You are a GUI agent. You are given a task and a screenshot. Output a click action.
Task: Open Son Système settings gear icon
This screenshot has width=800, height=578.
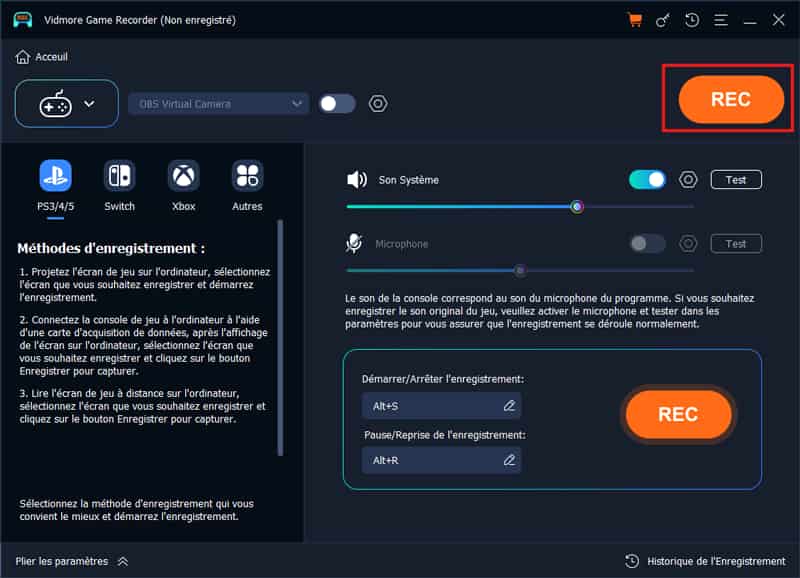coord(688,180)
